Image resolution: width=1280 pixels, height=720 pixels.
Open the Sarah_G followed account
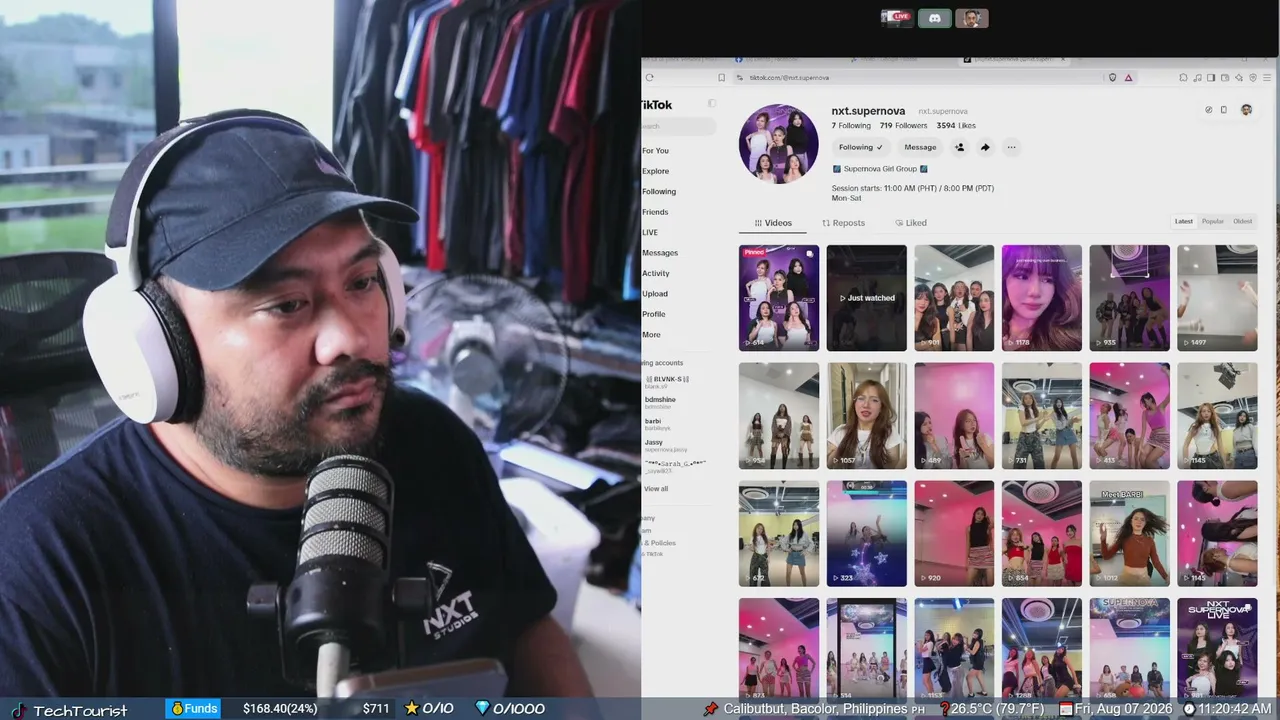pyautogui.click(x=675, y=466)
